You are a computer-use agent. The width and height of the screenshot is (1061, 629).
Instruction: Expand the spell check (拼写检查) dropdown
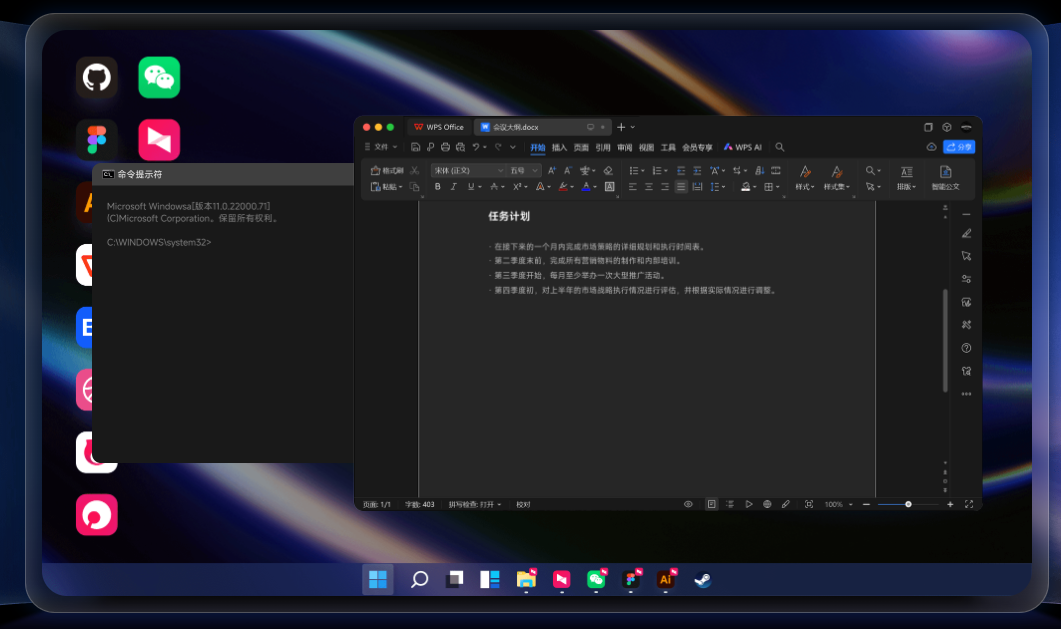point(499,505)
